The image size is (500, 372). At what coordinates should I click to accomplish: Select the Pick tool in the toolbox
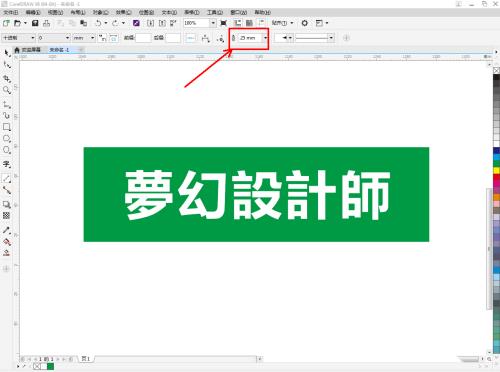coord(7,53)
